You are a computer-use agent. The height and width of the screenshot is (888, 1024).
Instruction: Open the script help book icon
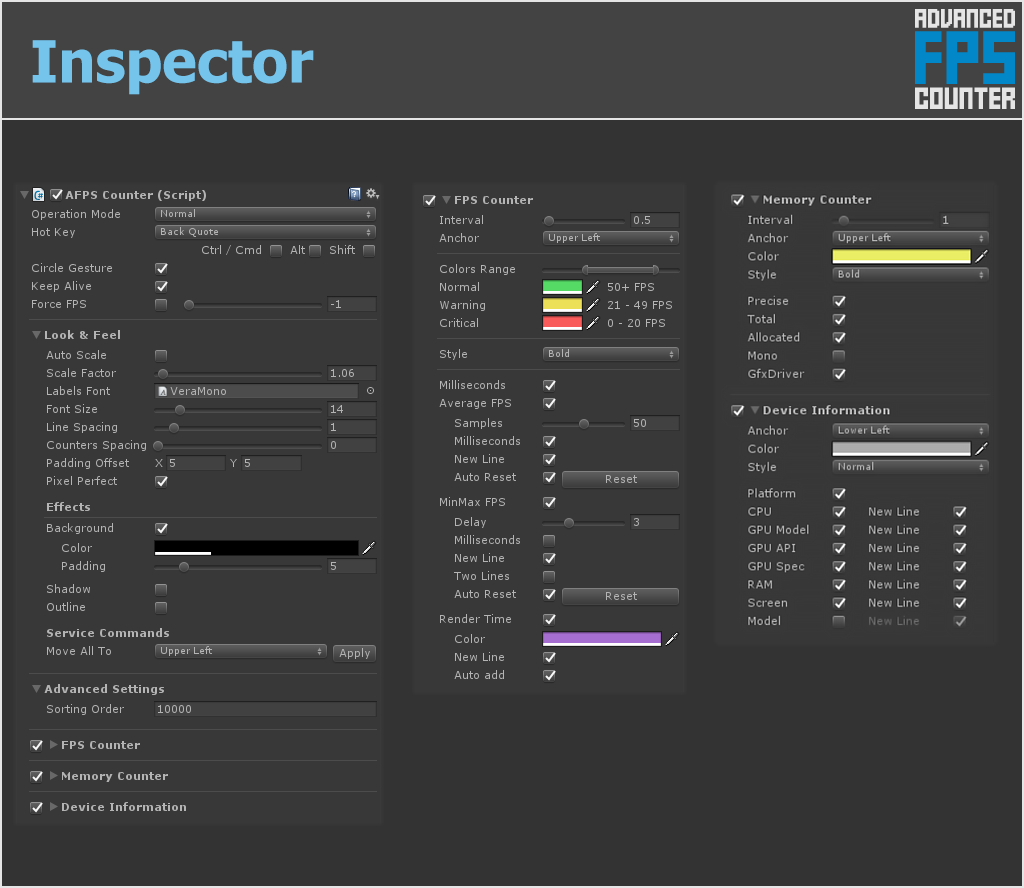[x=355, y=194]
